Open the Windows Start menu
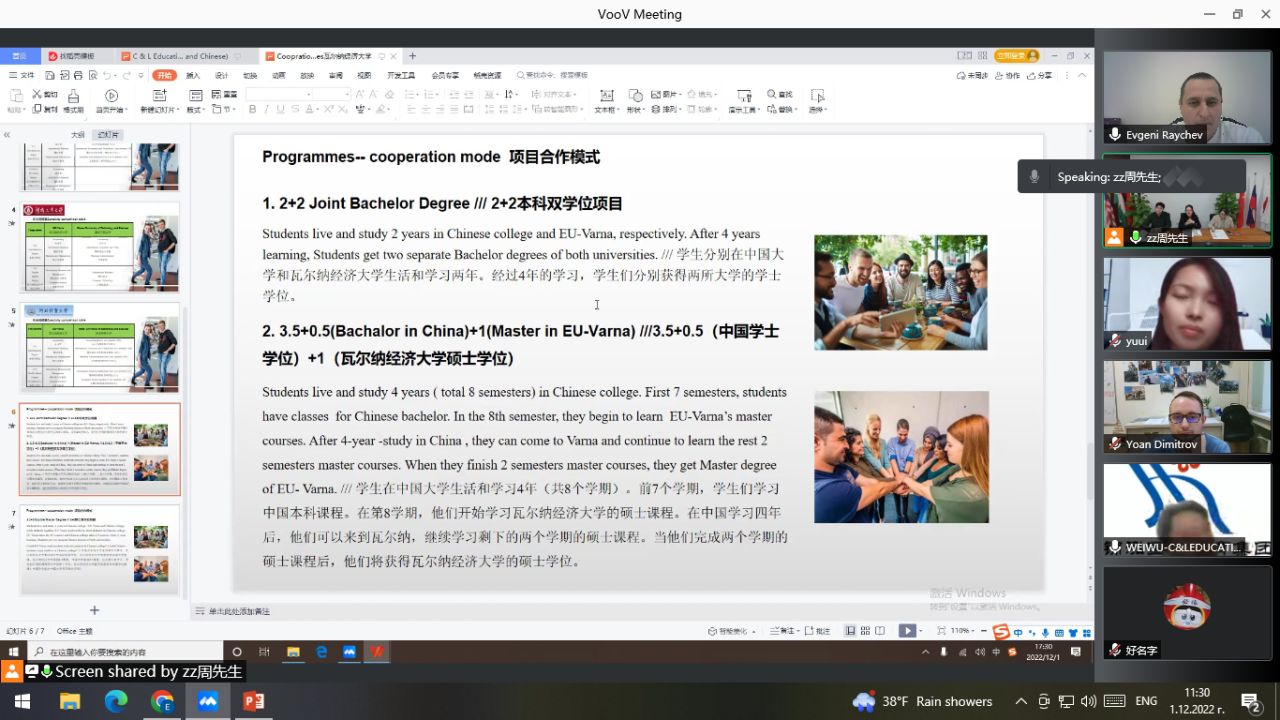 click(22, 701)
